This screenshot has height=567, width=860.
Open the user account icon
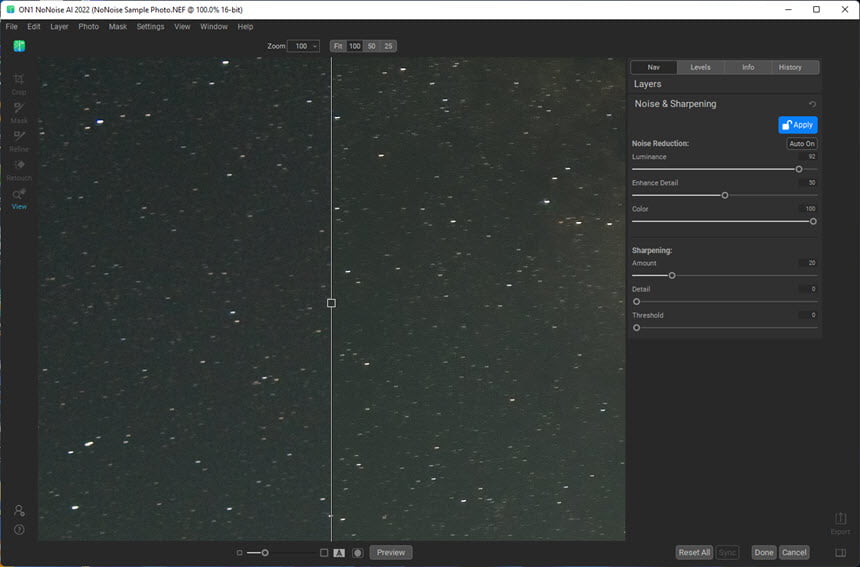tap(19, 511)
